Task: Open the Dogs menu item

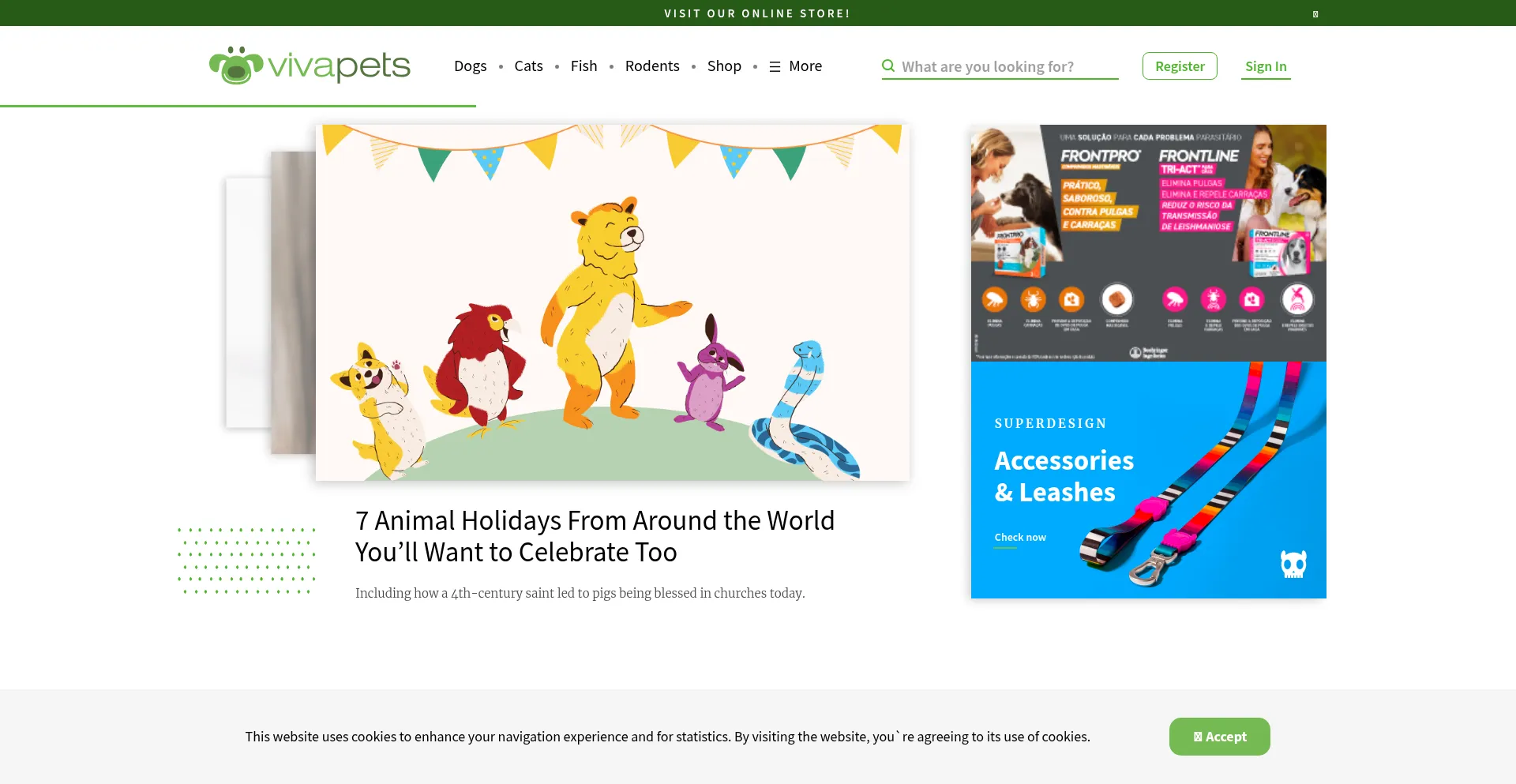Action: coord(470,66)
